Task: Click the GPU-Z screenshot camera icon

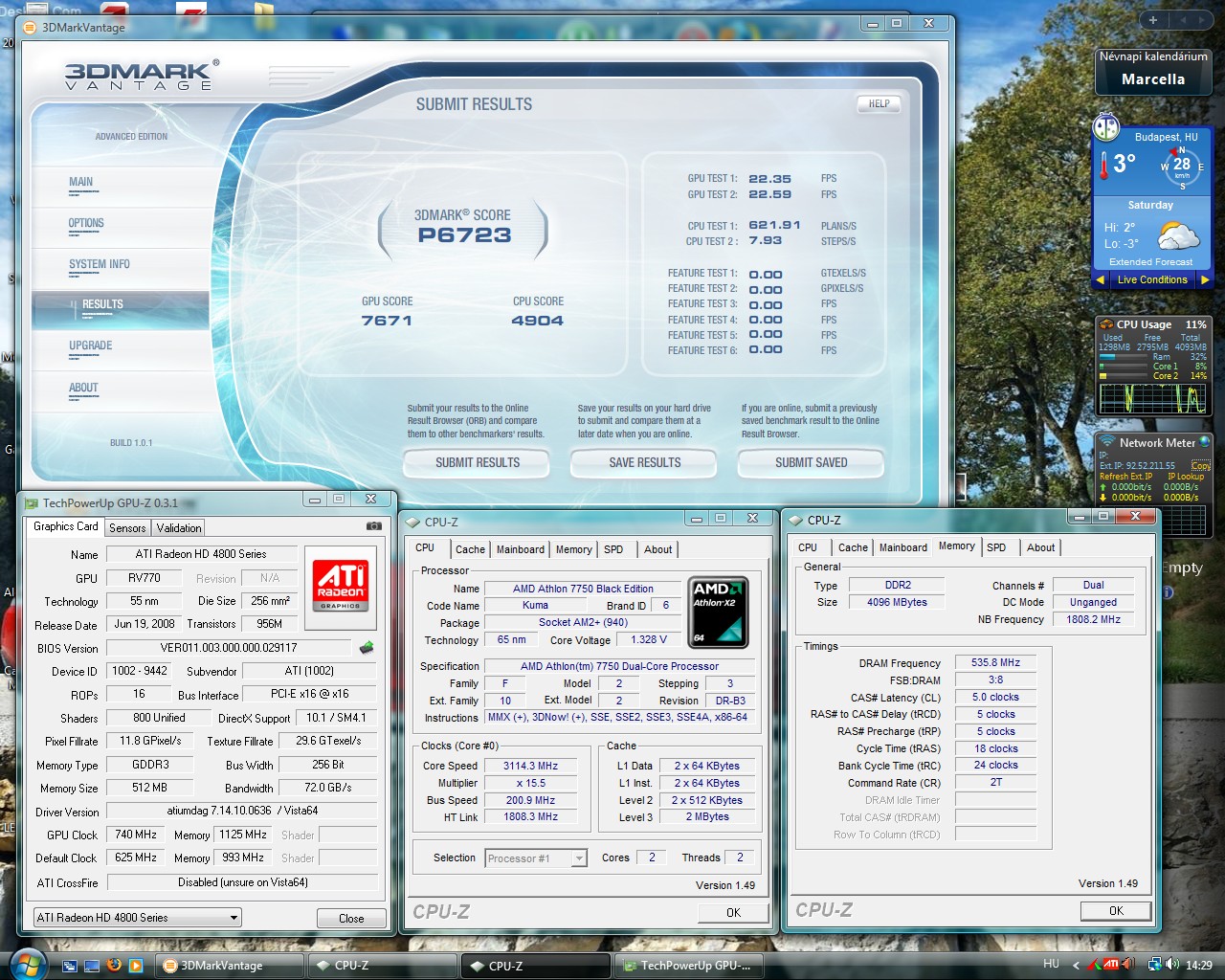Action: (373, 526)
